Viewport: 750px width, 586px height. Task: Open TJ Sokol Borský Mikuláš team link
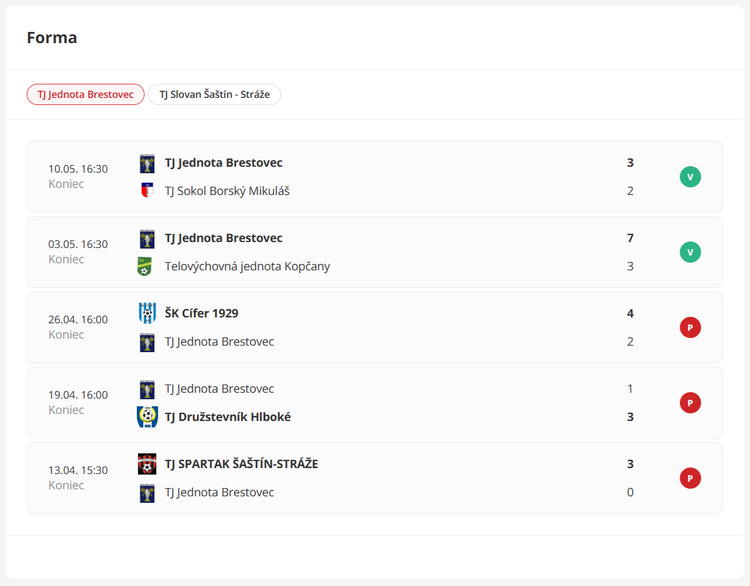[x=227, y=191]
